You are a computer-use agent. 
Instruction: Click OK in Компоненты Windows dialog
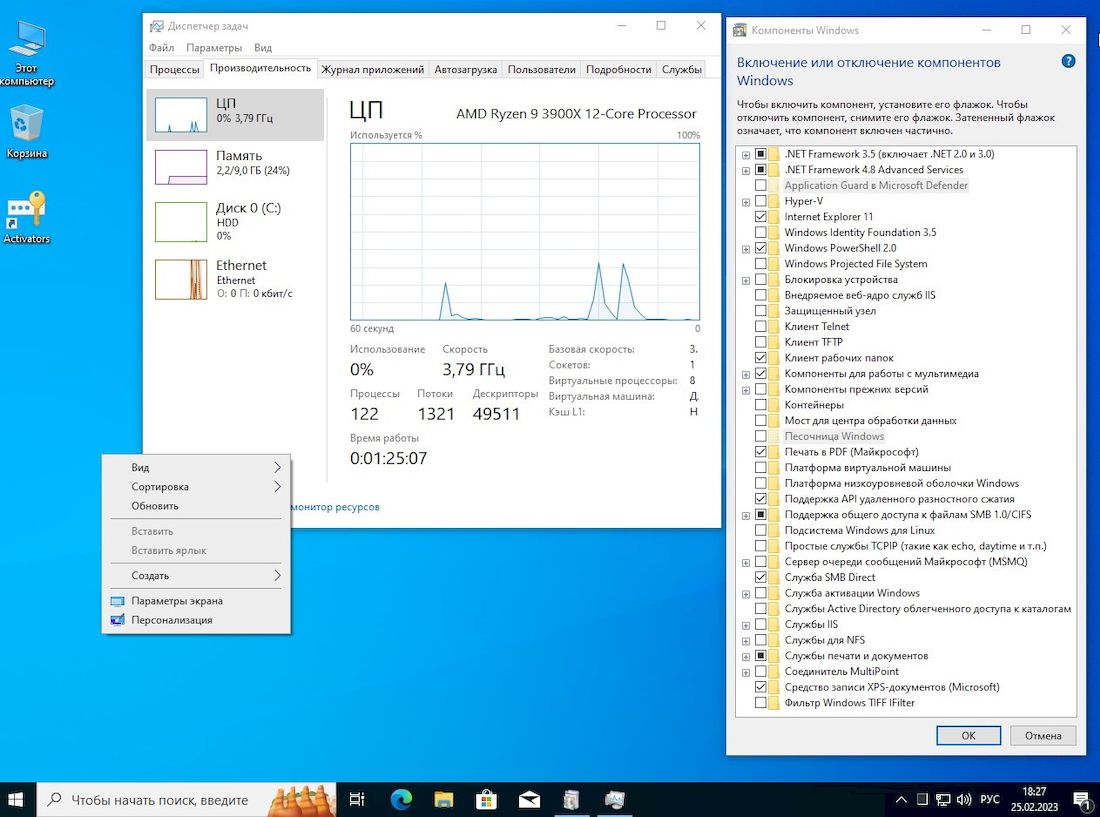(x=968, y=736)
